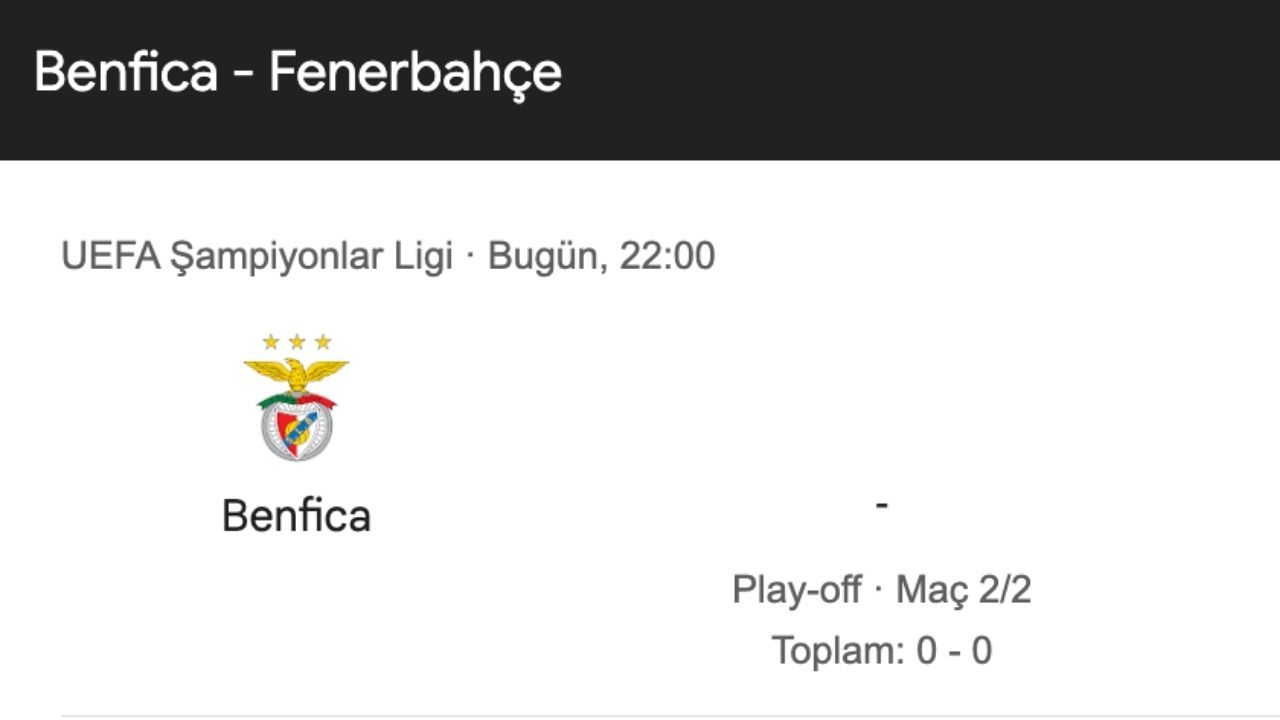Click the 22:00 kickoff time
The width and height of the screenshot is (1280, 720).
667,256
